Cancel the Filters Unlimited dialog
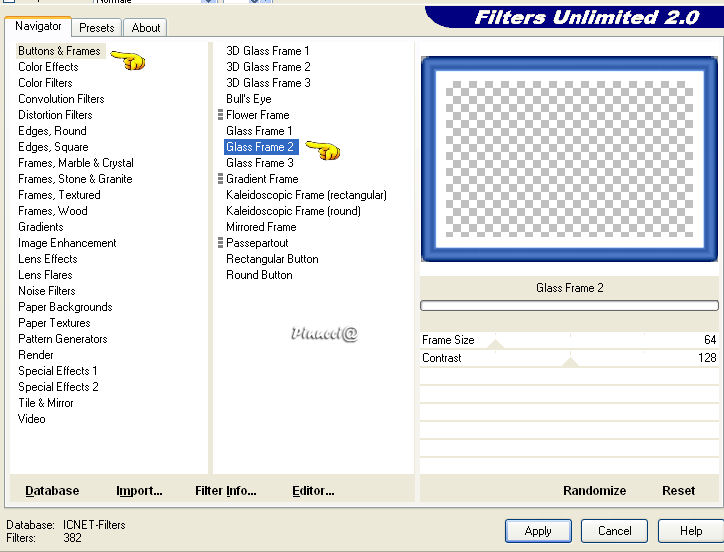724x552 pixels. (614, 531)
